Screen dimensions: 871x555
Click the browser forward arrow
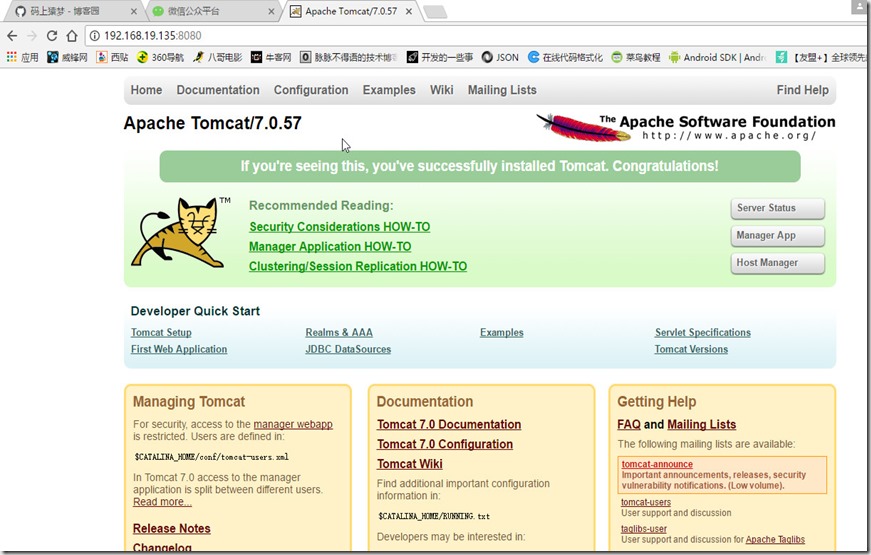point(32,36)
